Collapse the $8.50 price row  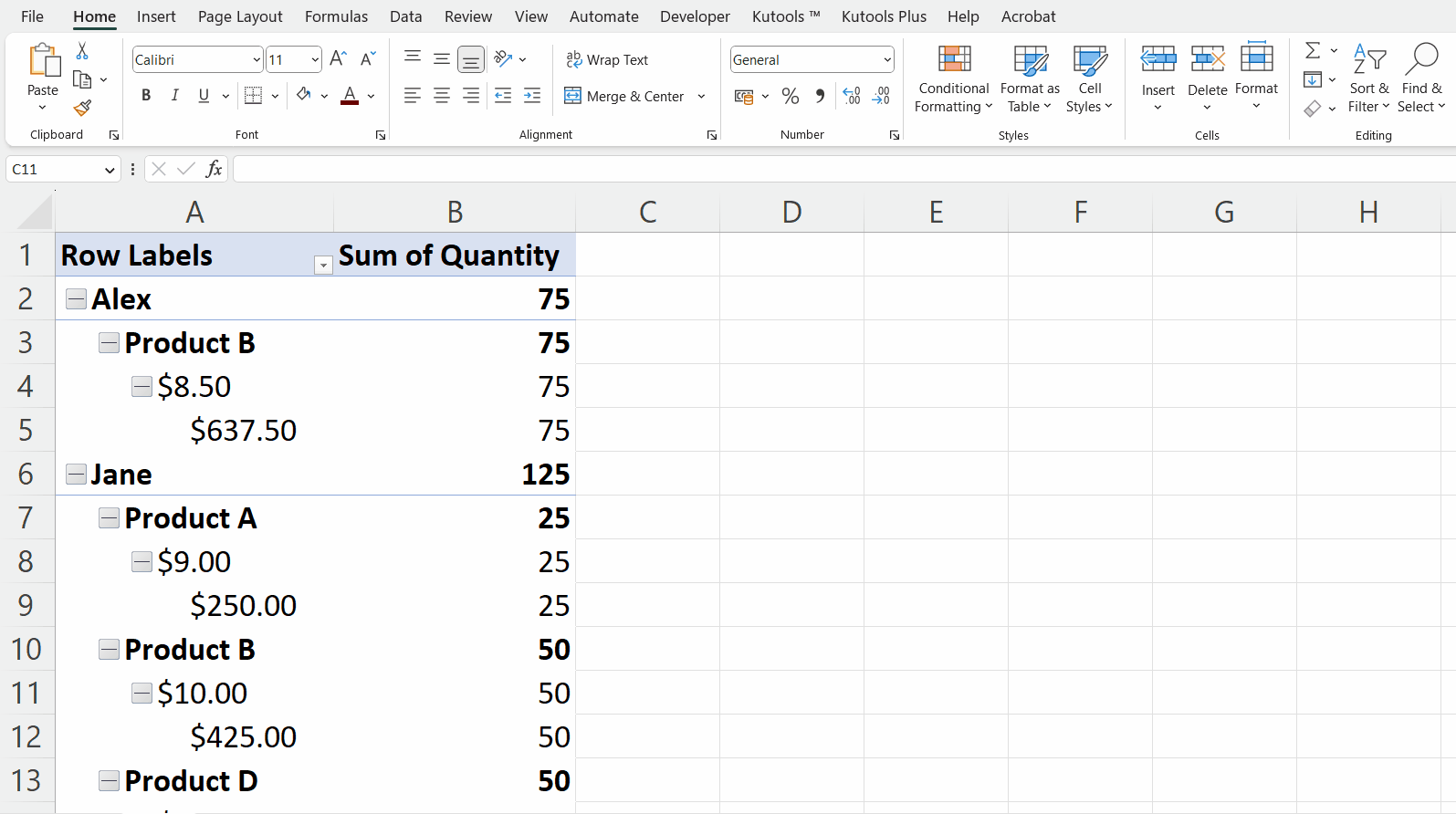click(x=141, y=386)
